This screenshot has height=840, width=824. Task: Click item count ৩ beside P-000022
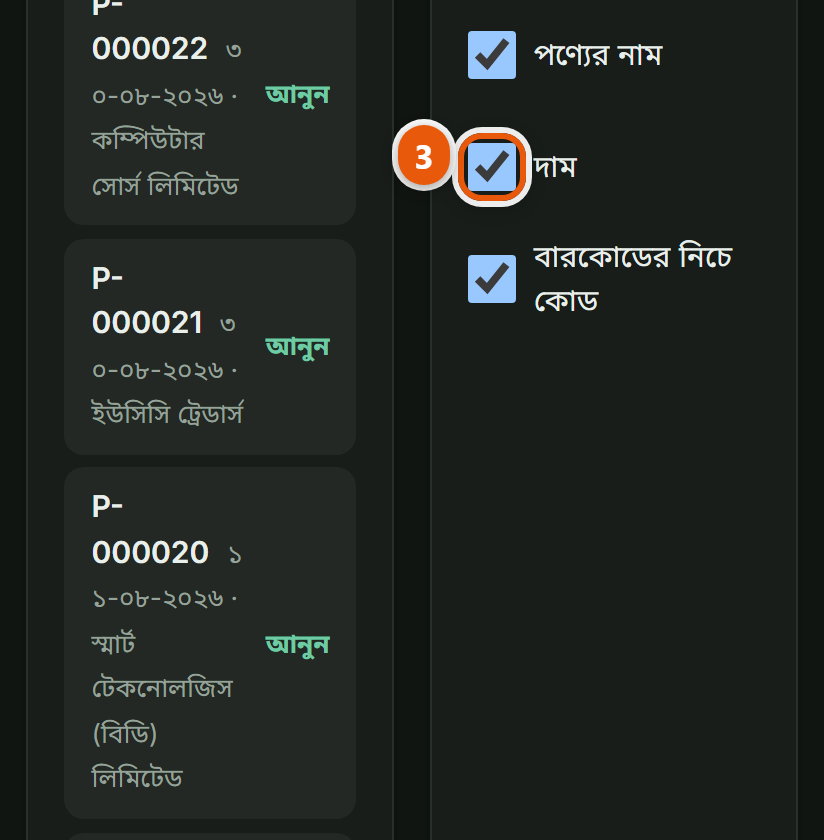click(234, 51)
